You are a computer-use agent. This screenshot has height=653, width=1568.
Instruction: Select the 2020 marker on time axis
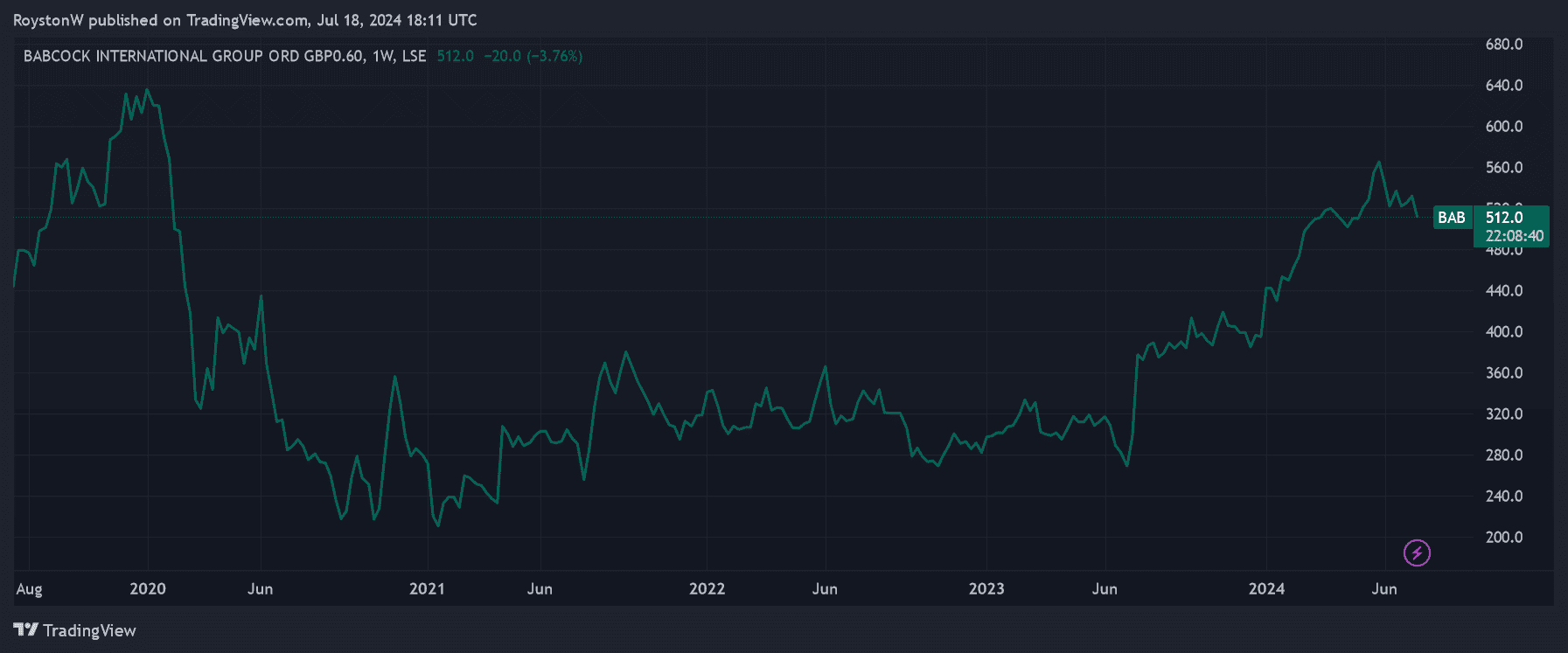point(148,588)
